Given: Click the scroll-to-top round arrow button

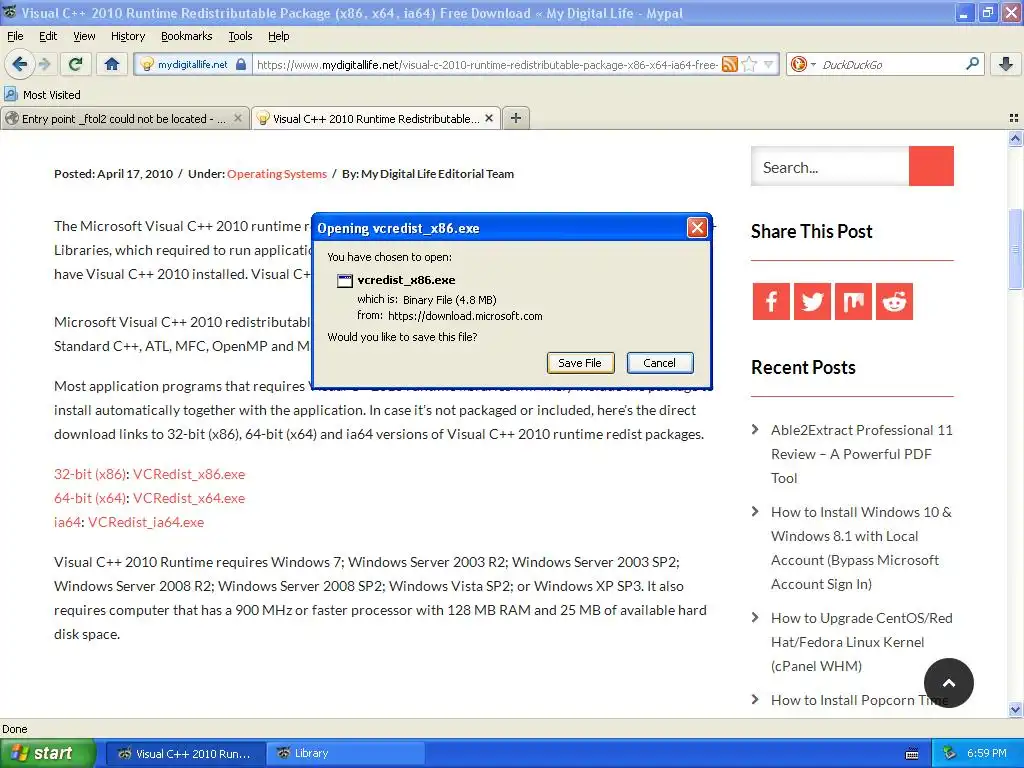Looking at the screenshot, I should click(x=949, y=683).
